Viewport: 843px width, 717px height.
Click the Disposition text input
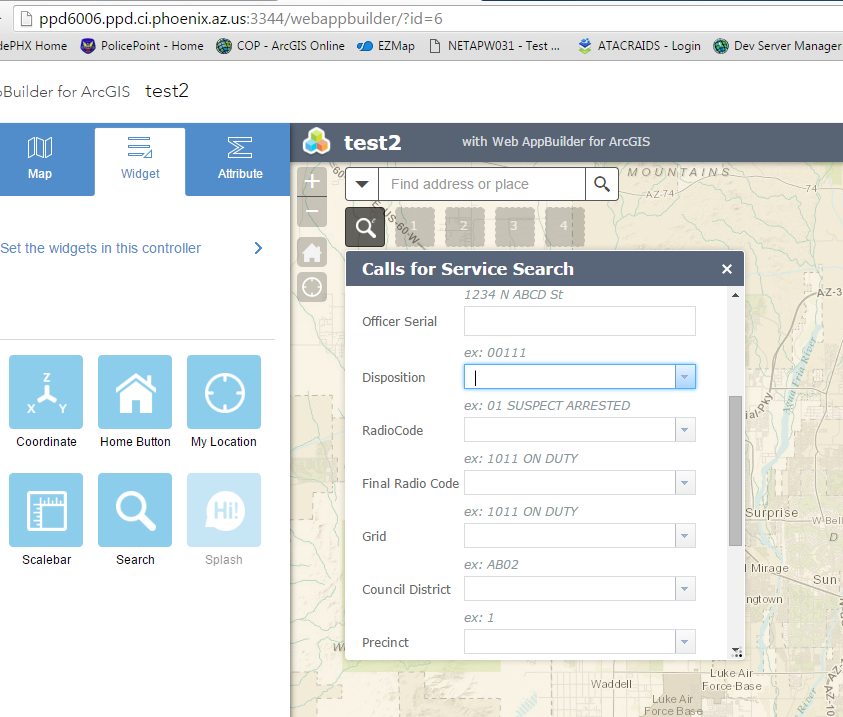click(570, 377)
